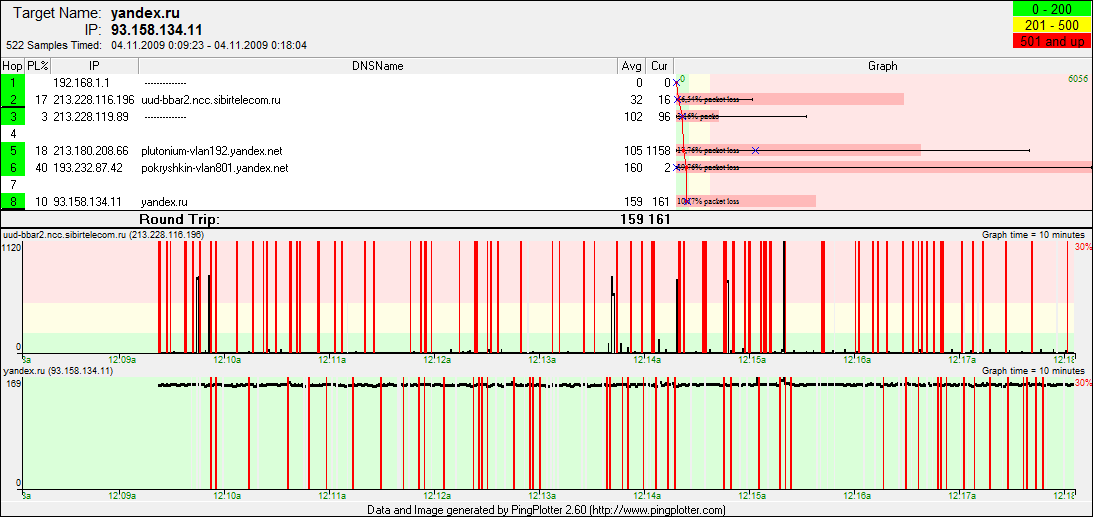Click the yandex.ru timeline graph title
1093x517 pixels.
pyautogui.click(x=58, y=371)
